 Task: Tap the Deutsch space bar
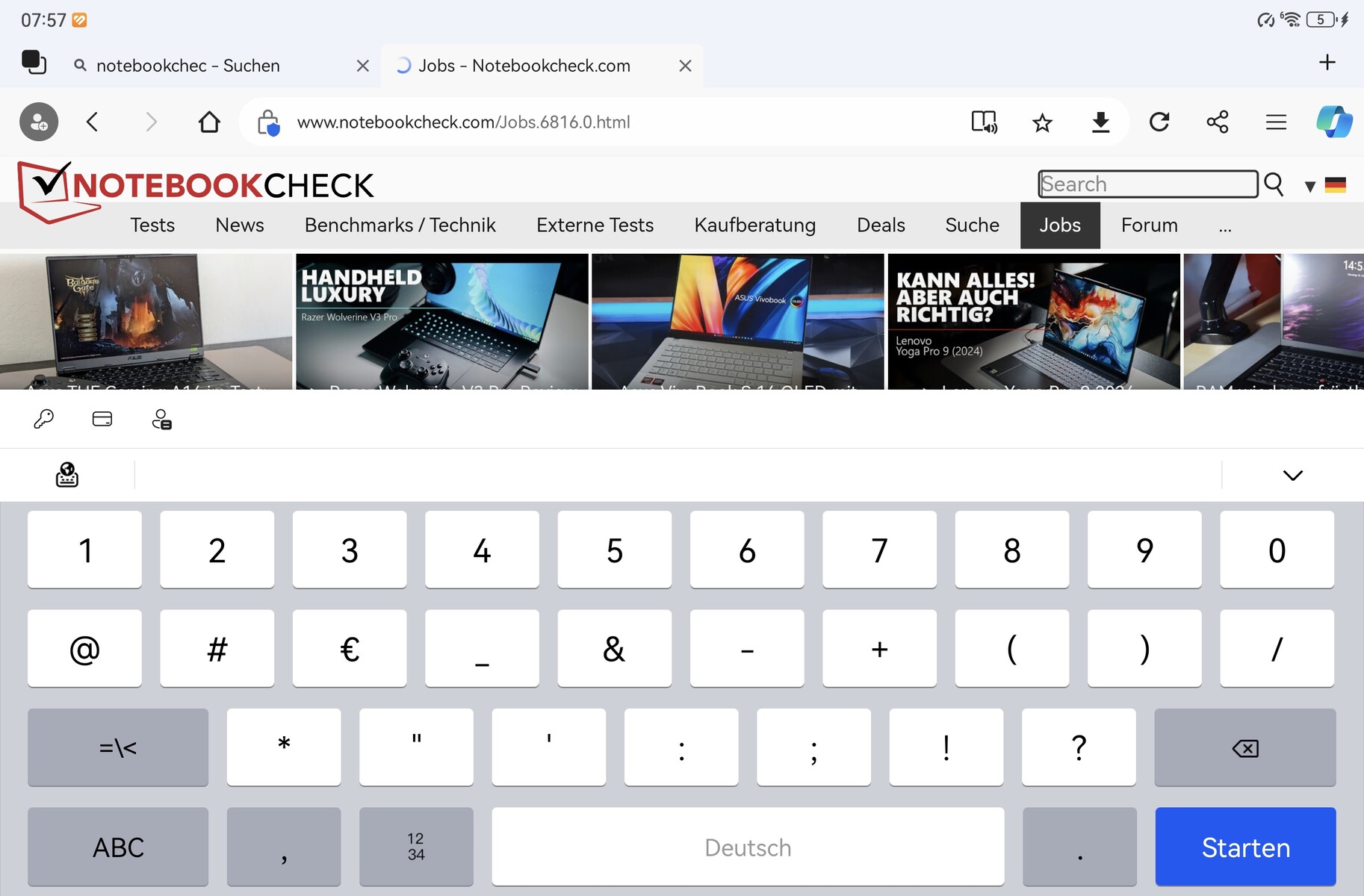(748, 847)
